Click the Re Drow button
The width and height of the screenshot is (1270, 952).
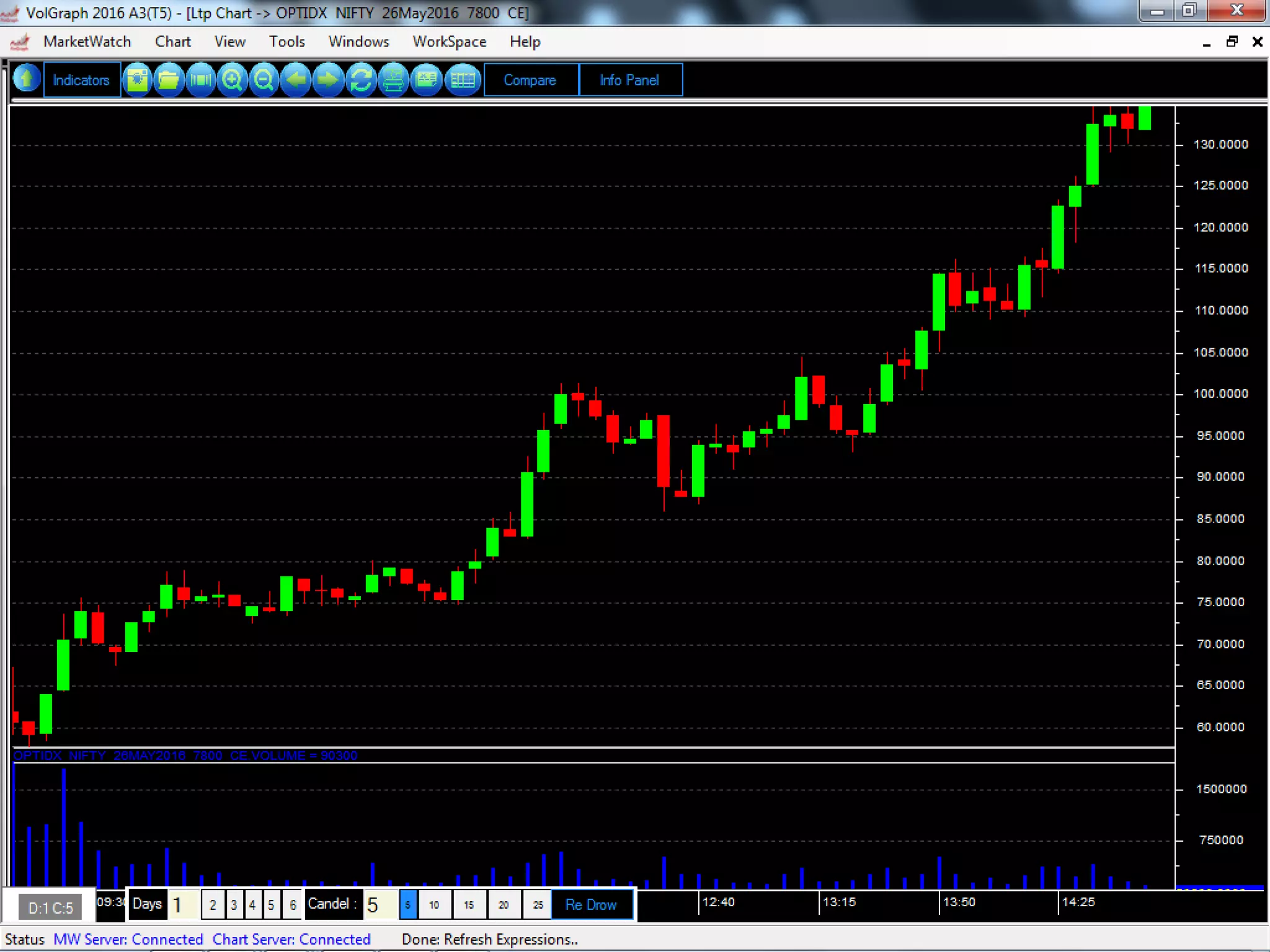[590, 905]
